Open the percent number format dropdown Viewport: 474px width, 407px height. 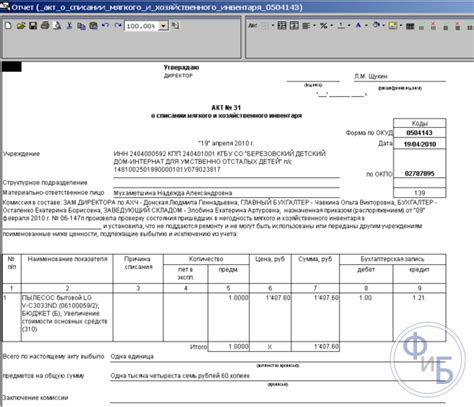332,26
